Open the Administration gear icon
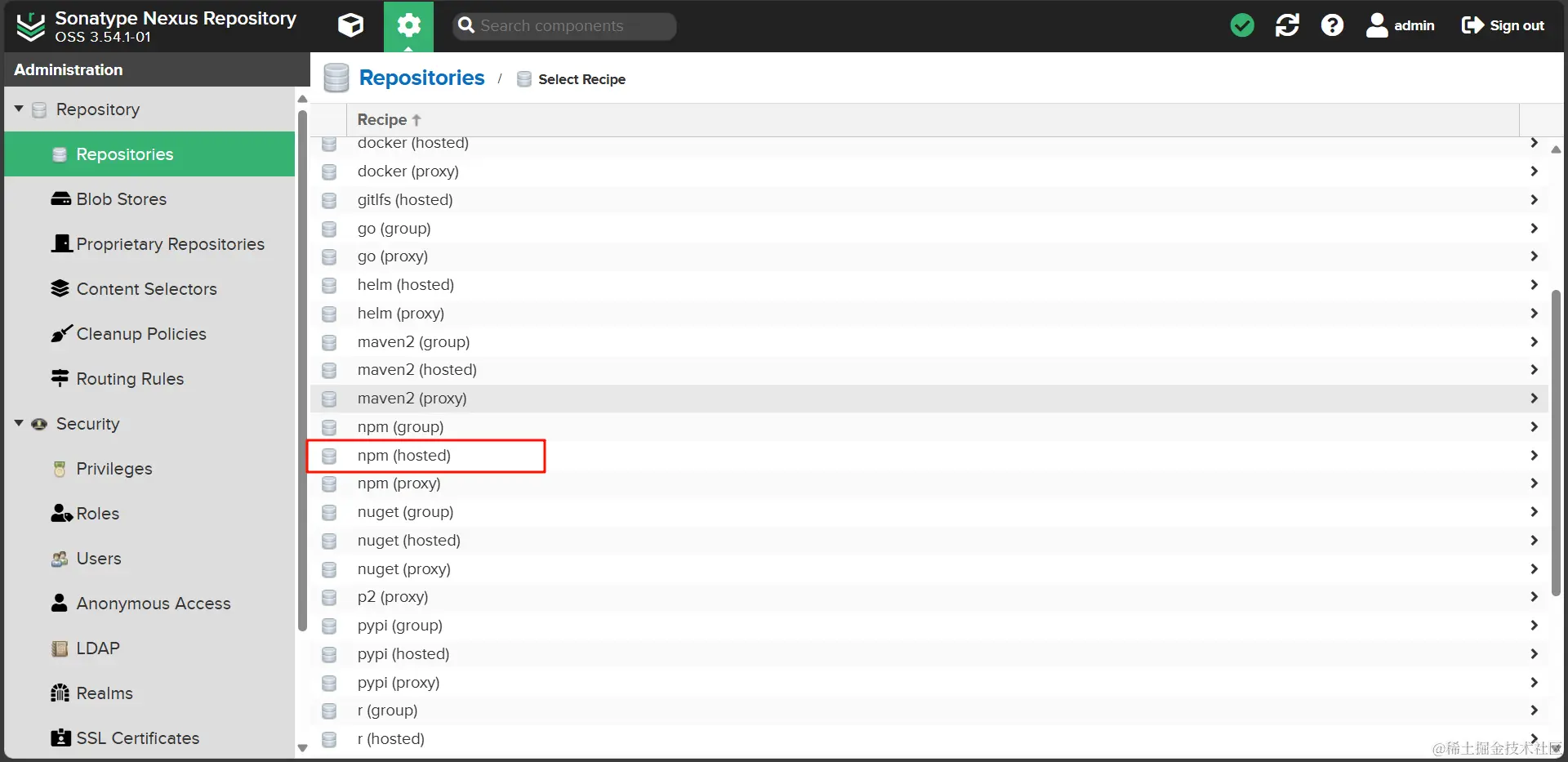This screenshot has width=1568, height=762. click(408, 26)
